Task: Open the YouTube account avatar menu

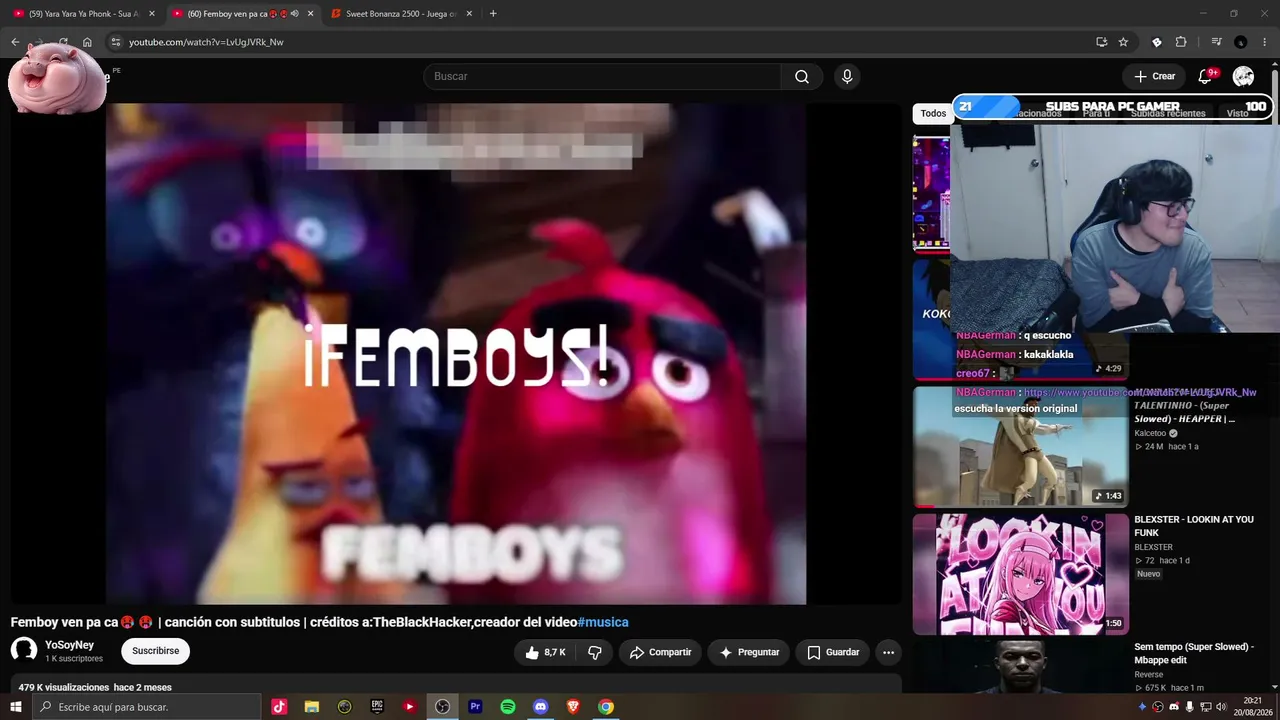Action: coord(1243,77)
